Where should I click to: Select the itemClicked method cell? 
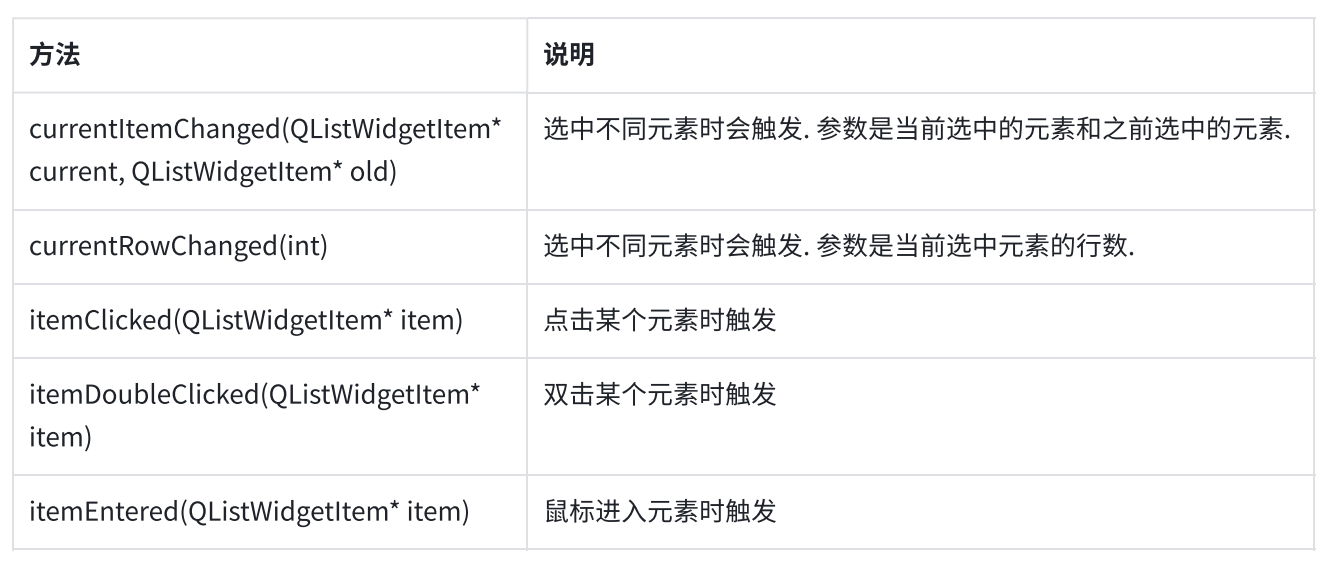(x=270, y=321)
